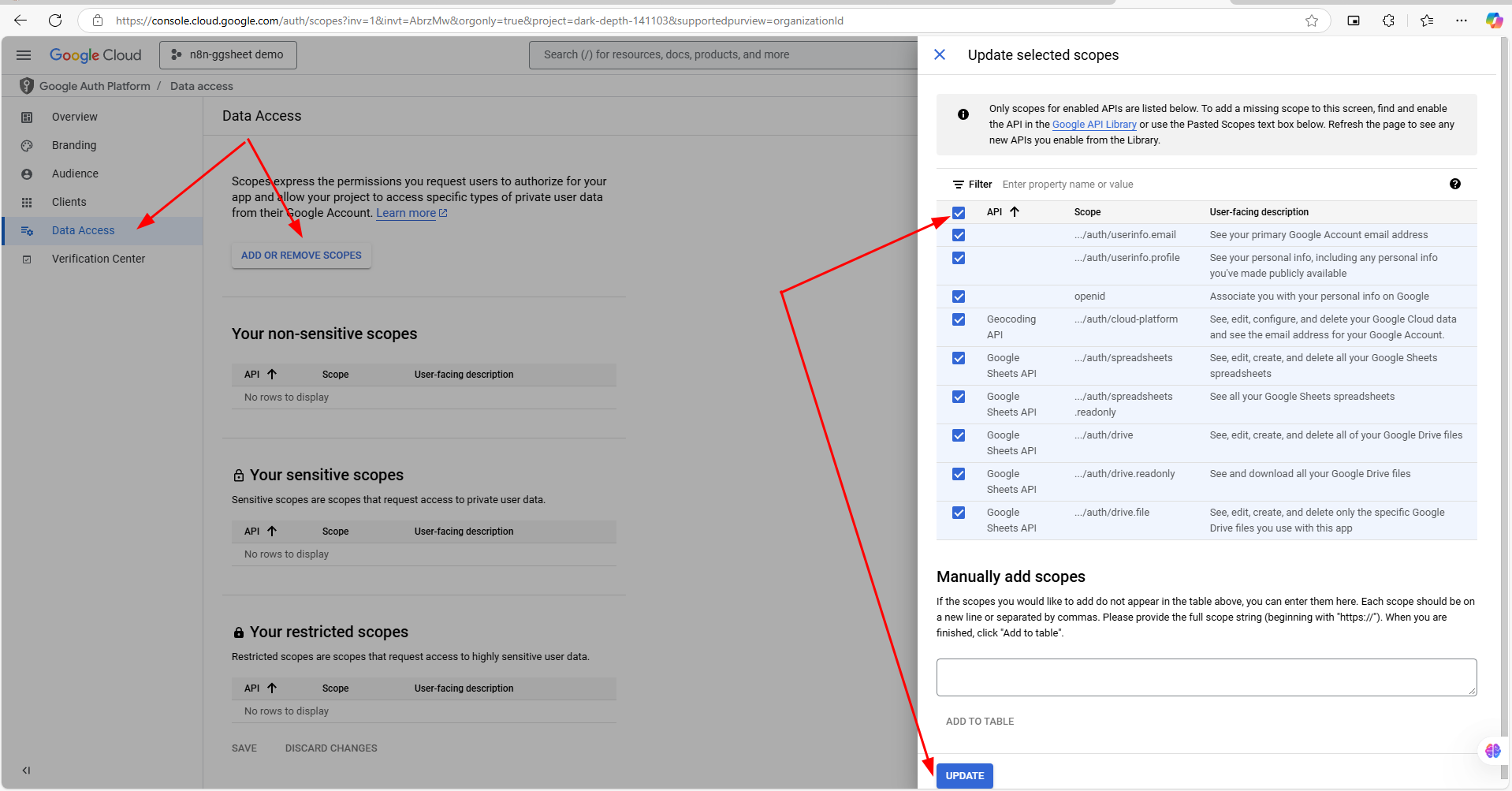Click User-facing description header in update panel
The width and height of the screenshot is (1512, 791).
(1259, 212)
